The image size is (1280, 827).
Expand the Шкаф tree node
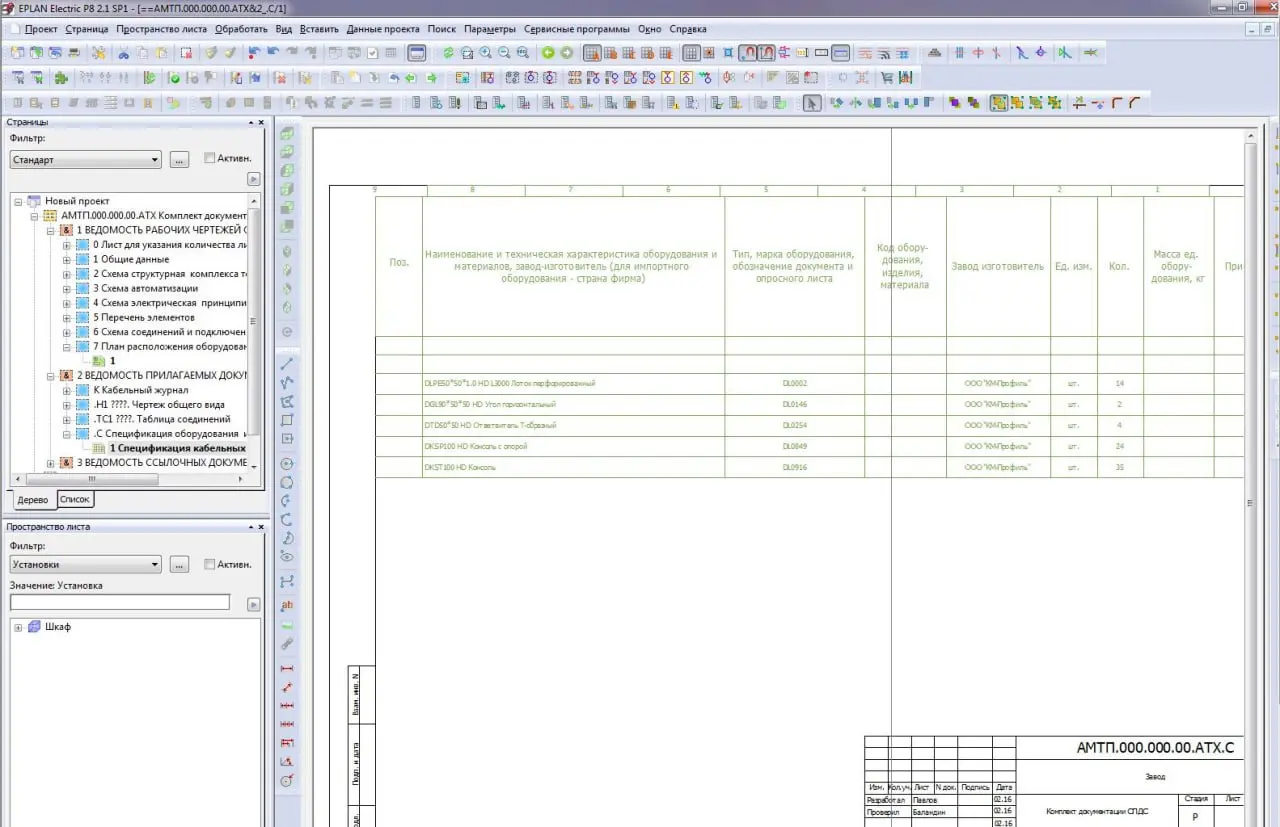pos(19,627)
